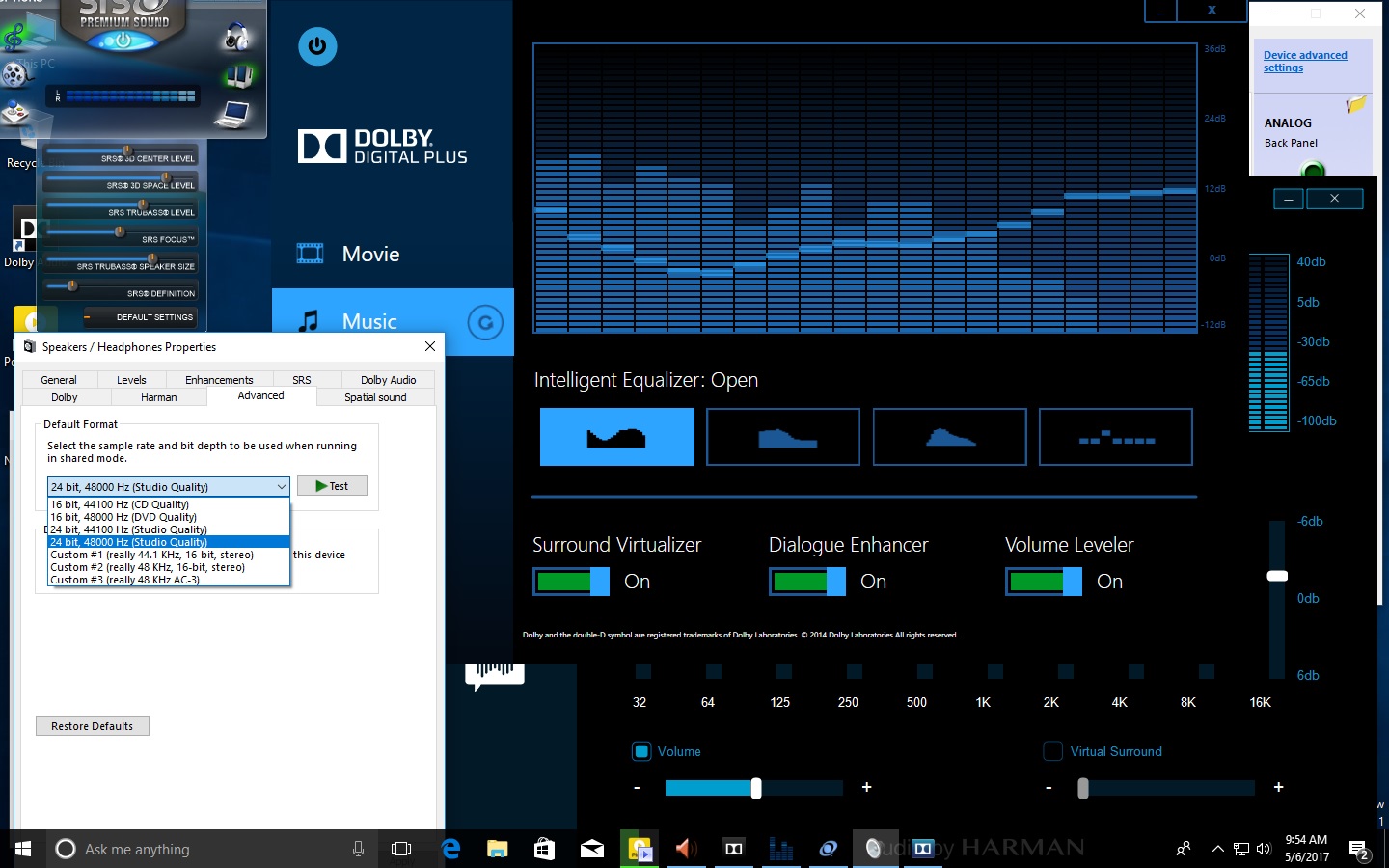Click SRS Default Settings button
The height and width of the screenshot is (868, 1389).
coord(139,317)
